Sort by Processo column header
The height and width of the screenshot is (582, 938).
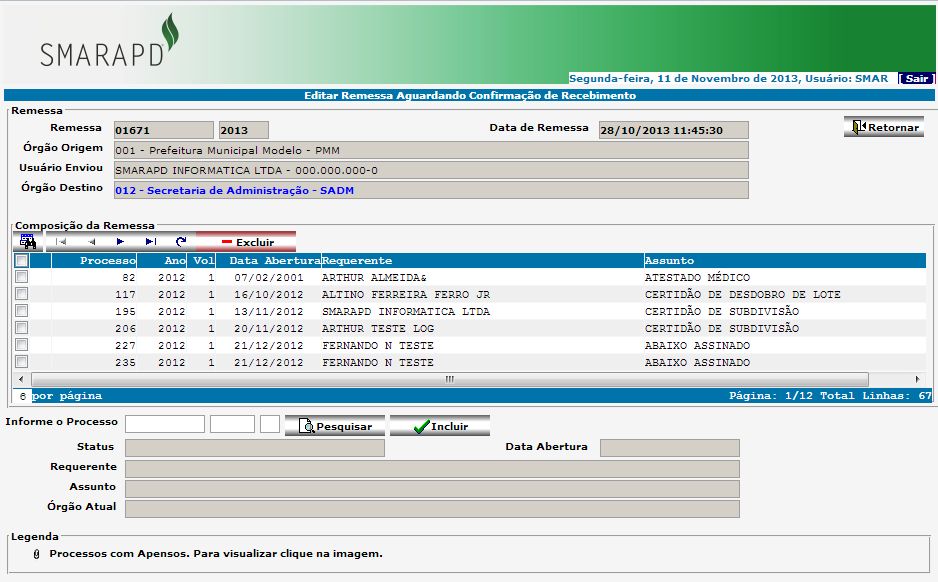pos(95,260)
